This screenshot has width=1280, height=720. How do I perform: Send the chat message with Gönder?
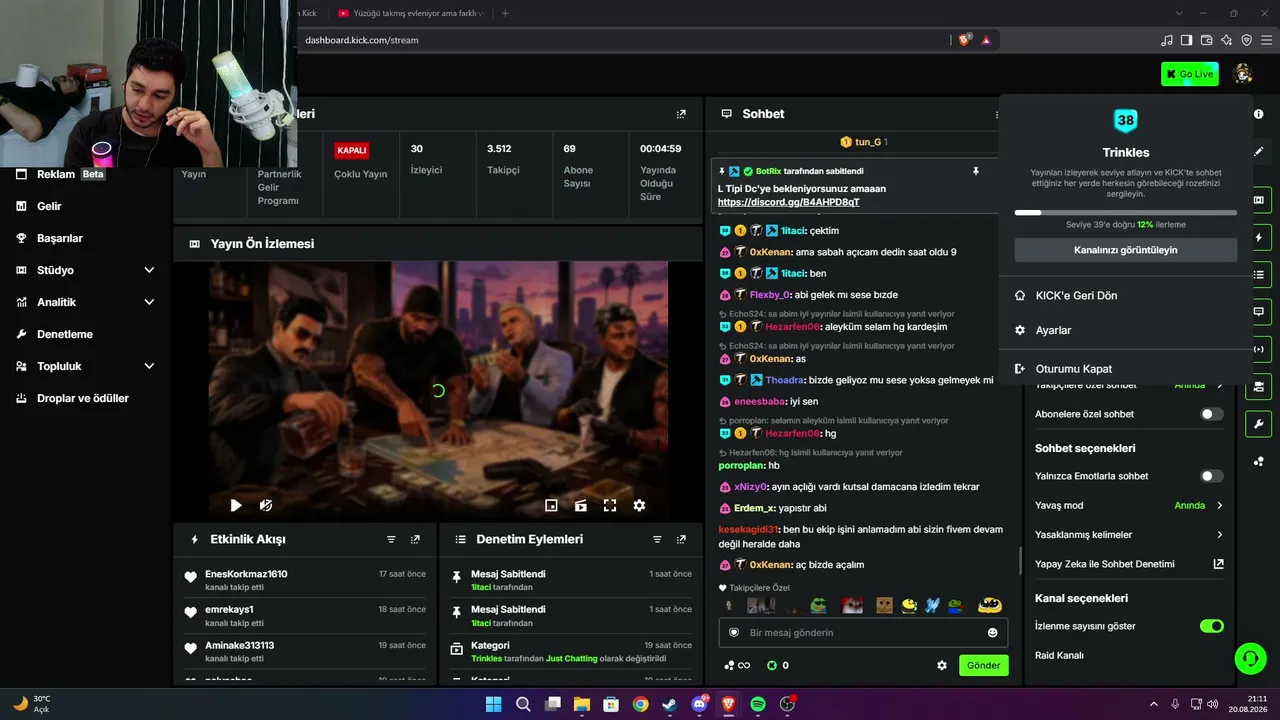[984, 666]
